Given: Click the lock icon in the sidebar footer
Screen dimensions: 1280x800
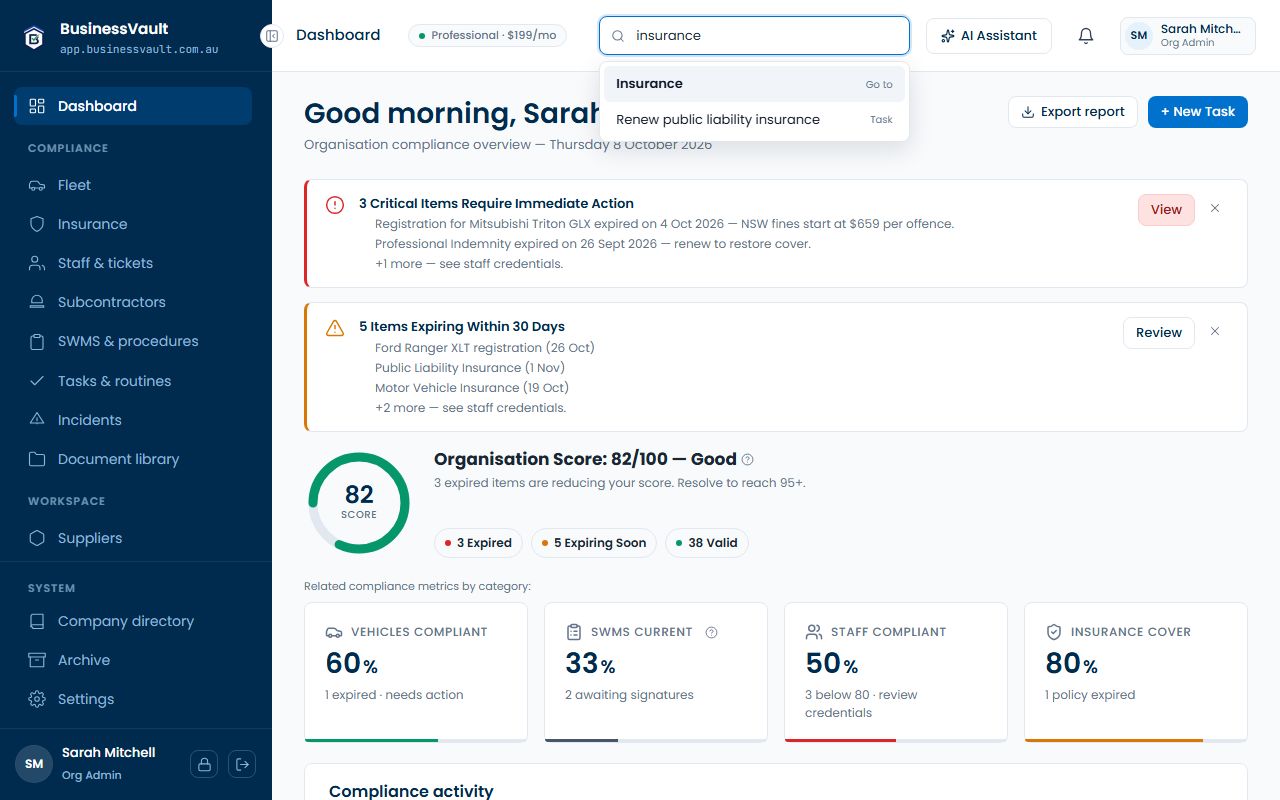Looking at the screenshot, I should click(x=204, y=764).
